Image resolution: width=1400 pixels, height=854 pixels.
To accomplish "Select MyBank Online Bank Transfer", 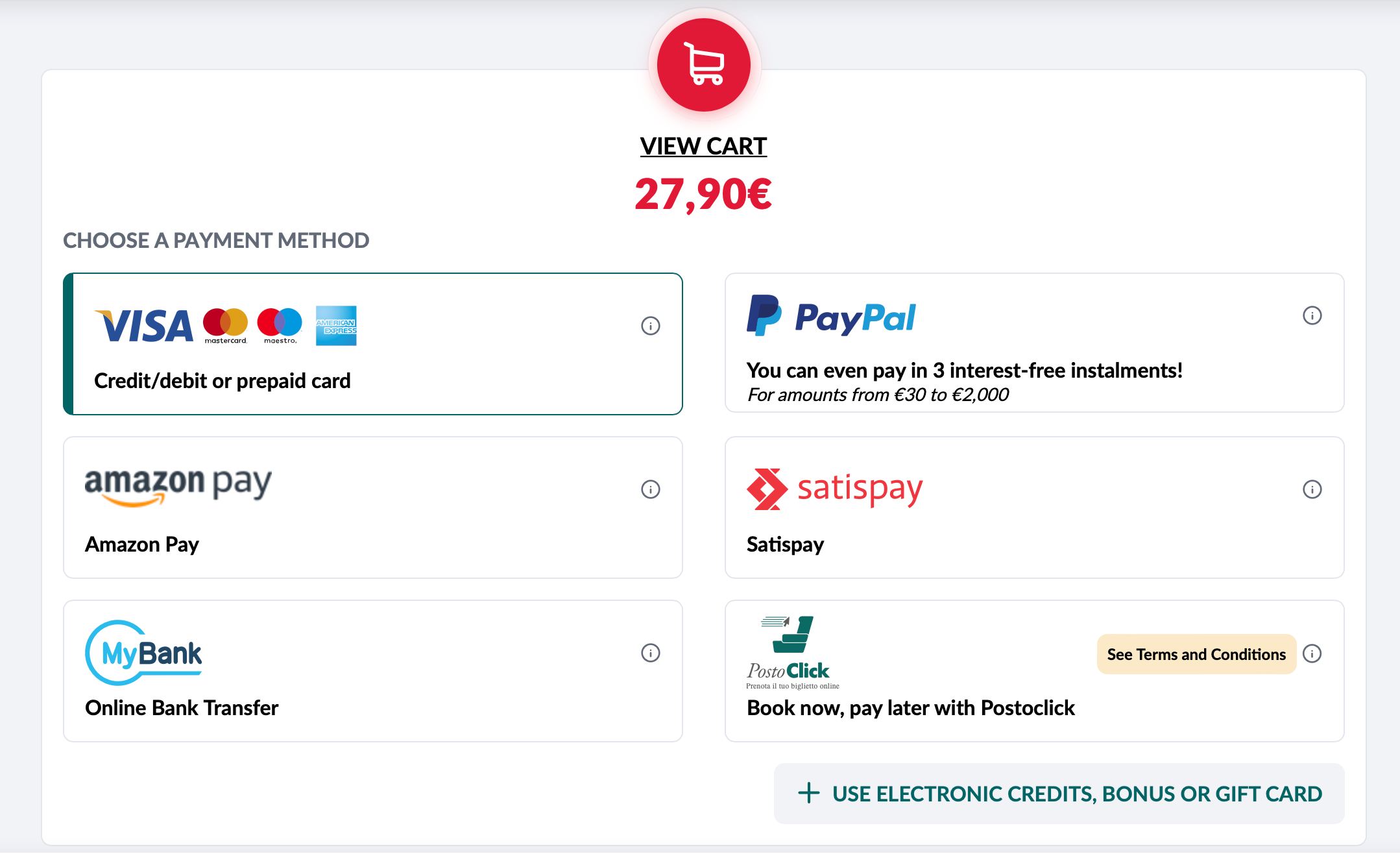I will pos(373,671).
